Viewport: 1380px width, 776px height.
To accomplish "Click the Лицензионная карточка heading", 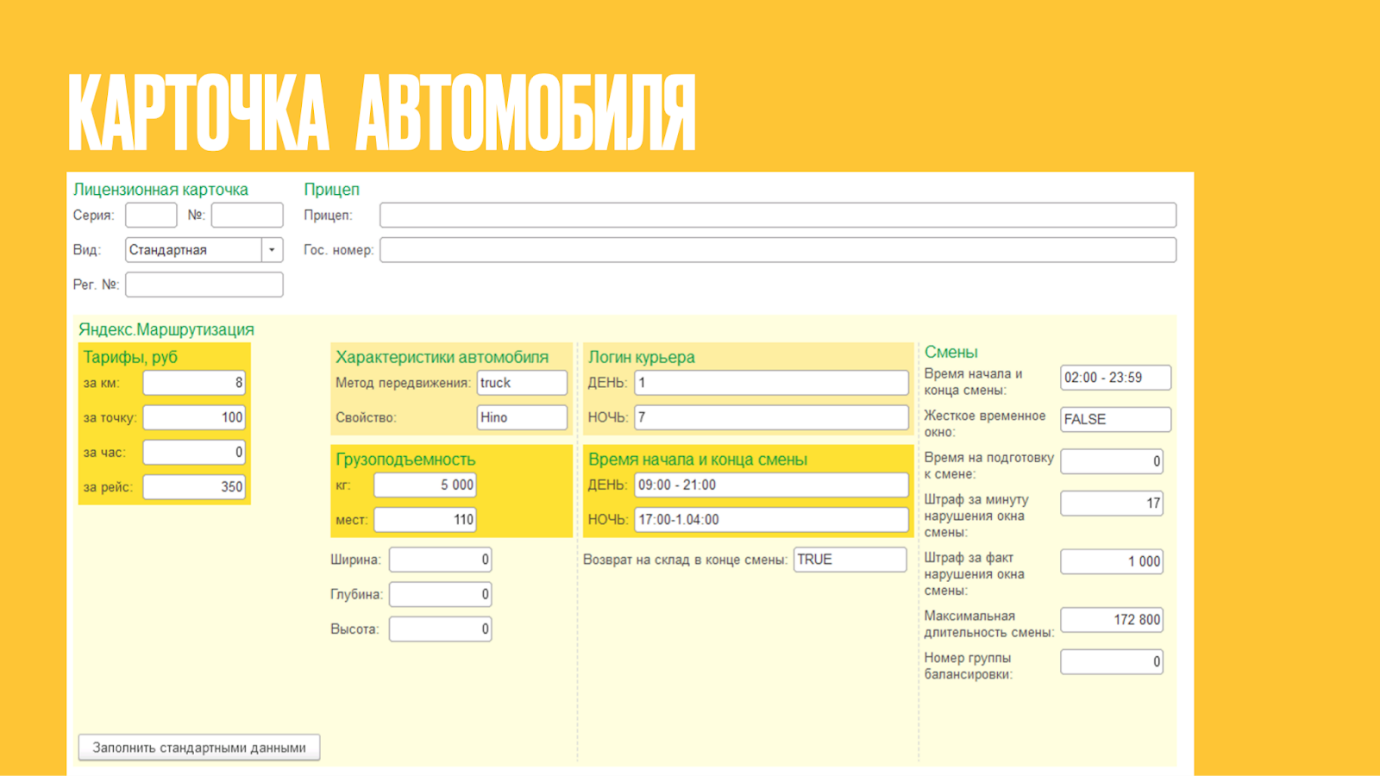I will tap(161, 190).
